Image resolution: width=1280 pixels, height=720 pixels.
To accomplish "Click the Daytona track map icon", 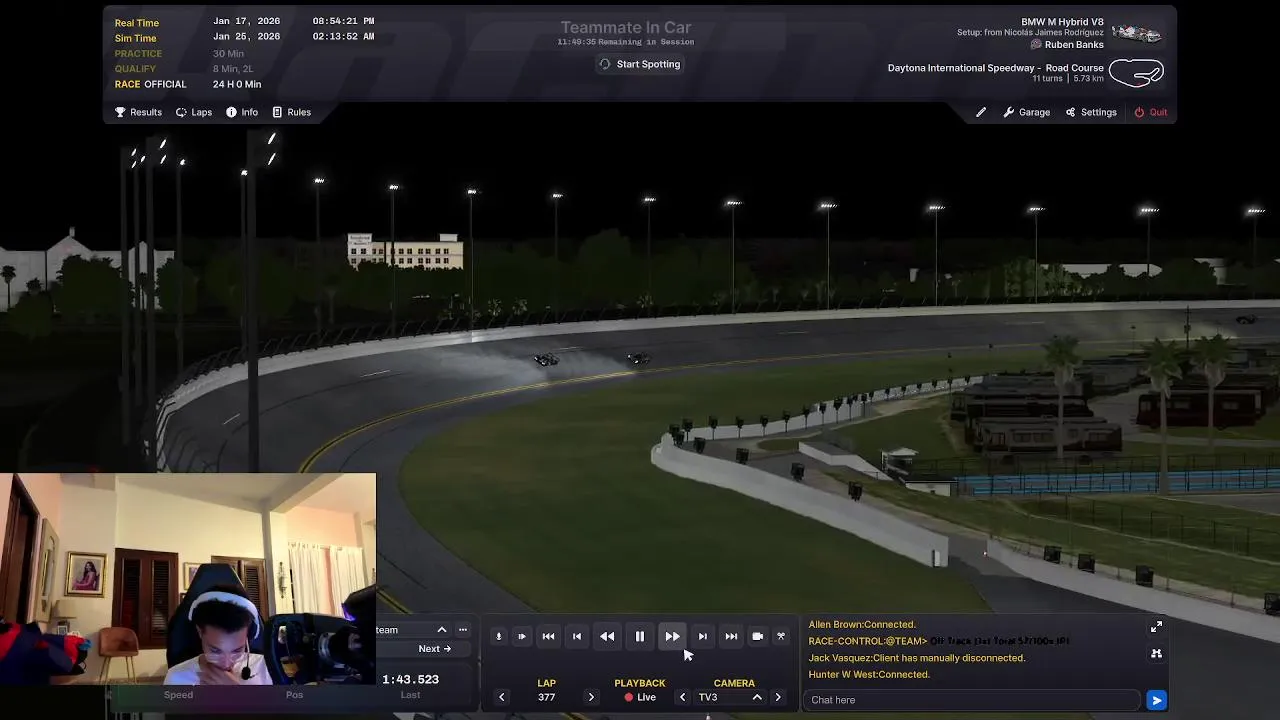I will tap(1136, 73).
